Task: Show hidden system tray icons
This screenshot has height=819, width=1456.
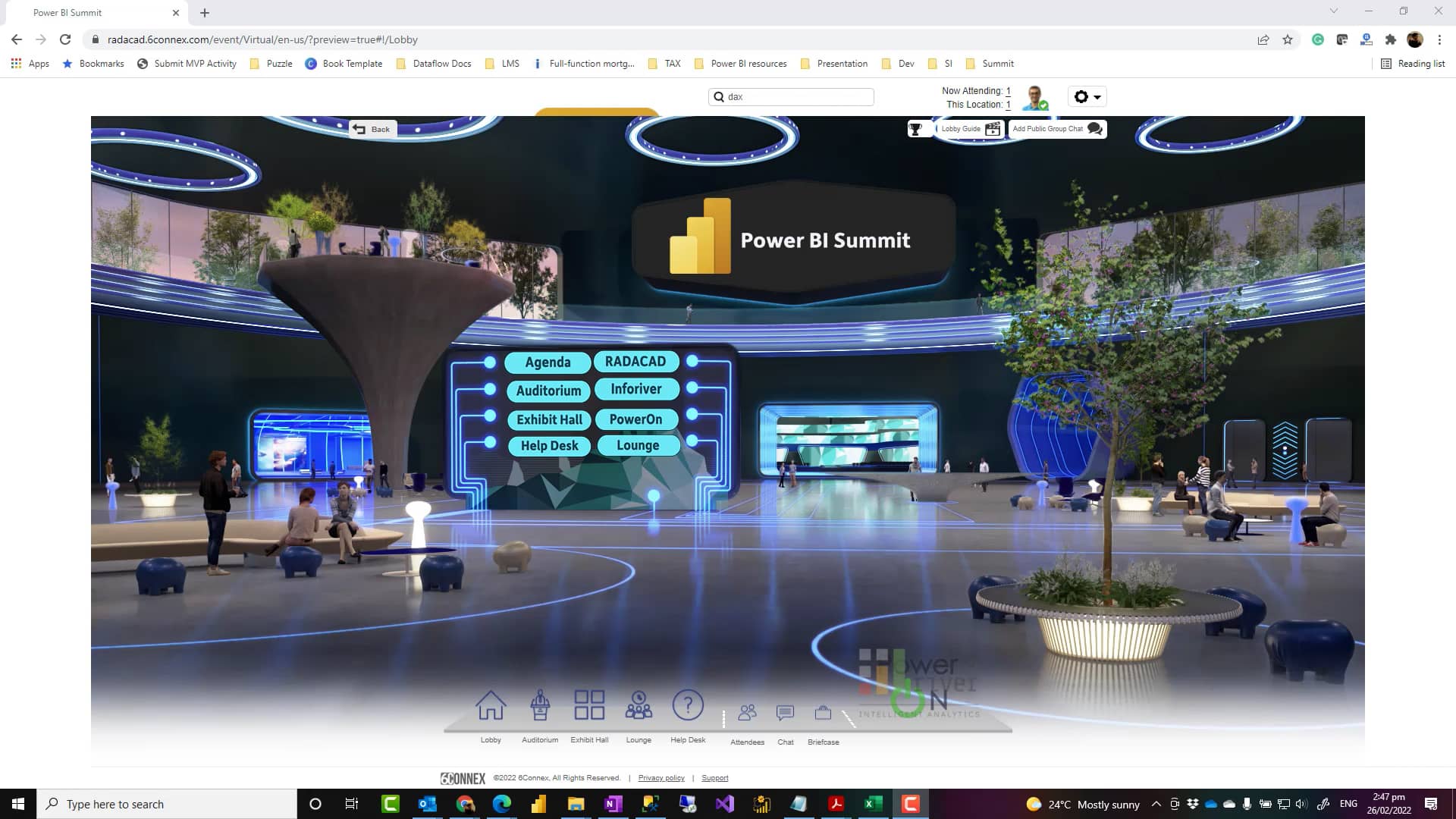Action: (1156, 804)
